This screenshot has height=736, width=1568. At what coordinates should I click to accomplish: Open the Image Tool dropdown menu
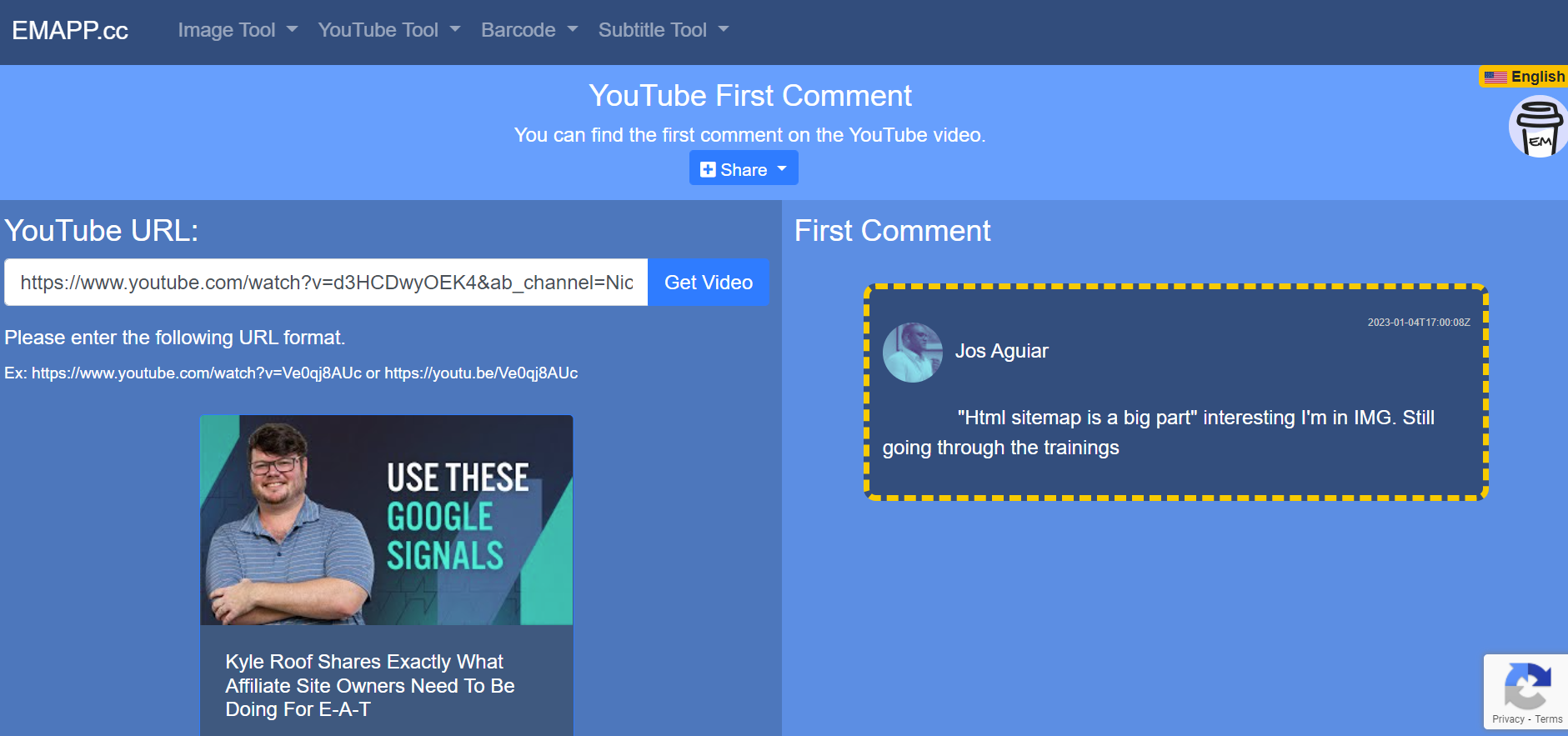(x=237, y=30)
